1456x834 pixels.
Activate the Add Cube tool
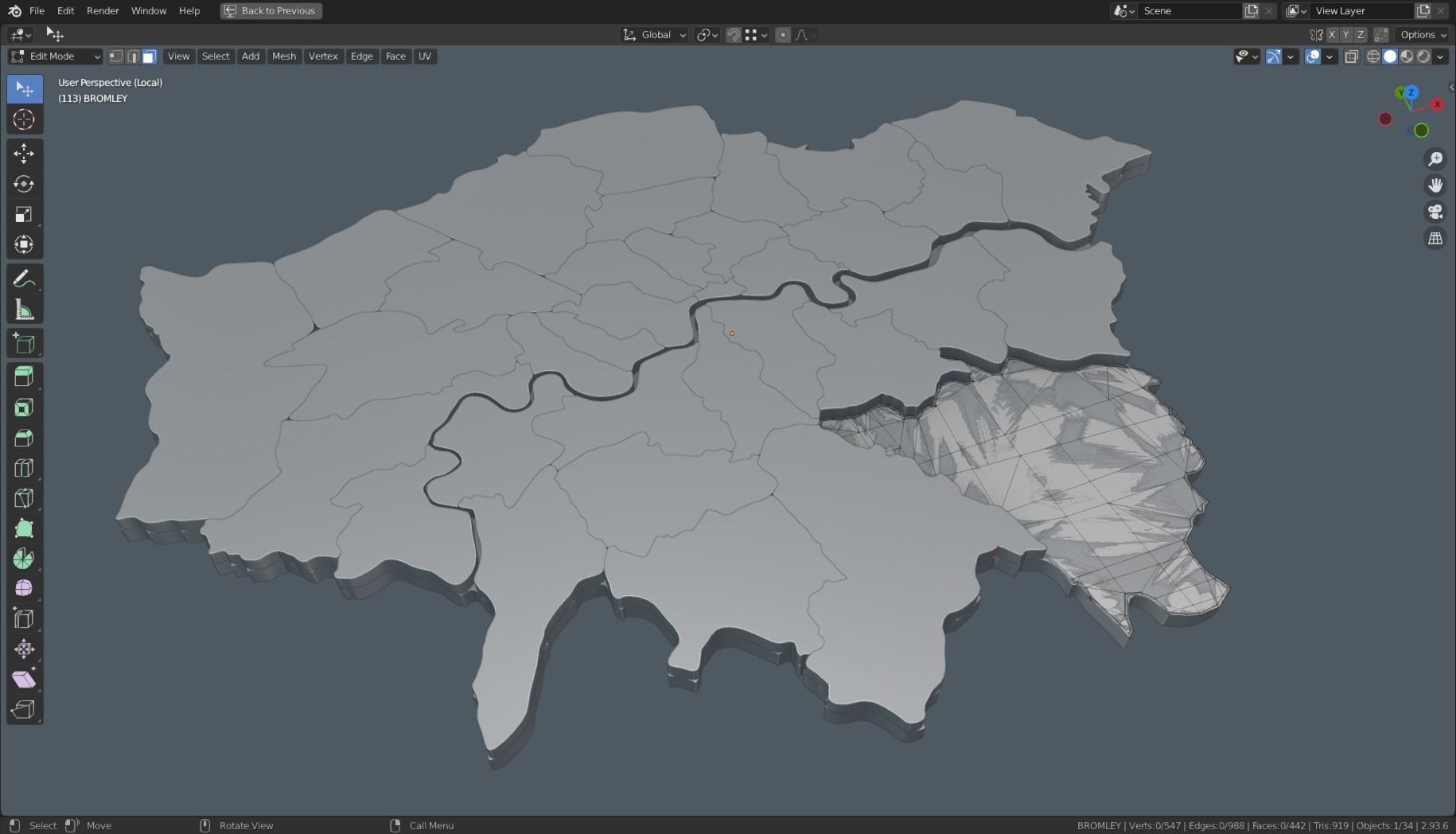[24, 344]
